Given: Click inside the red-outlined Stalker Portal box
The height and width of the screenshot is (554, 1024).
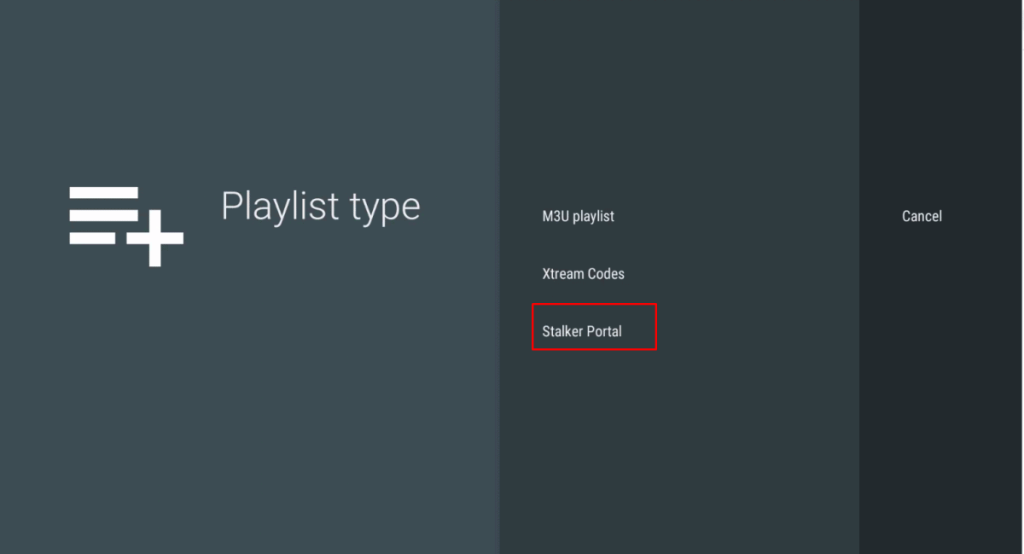Looking at the screenshot, I should tap(593, 327).
